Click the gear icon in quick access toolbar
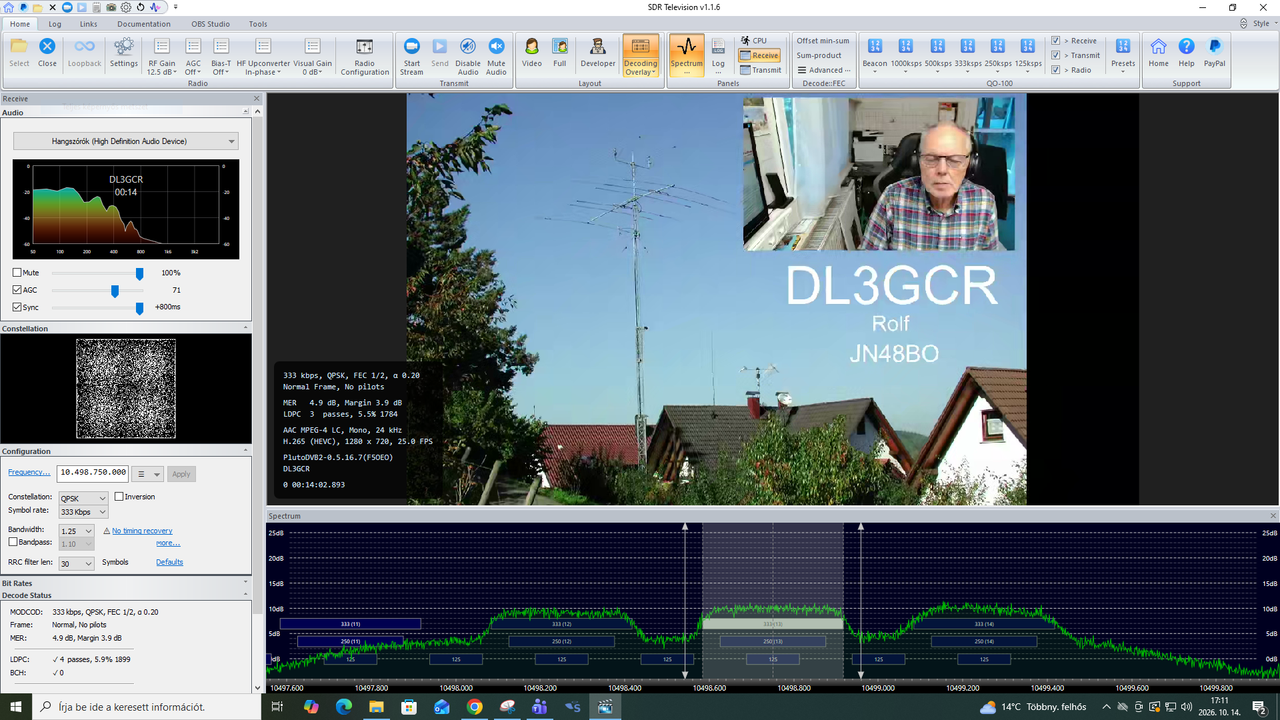1280x720 pixels. pyautogui.click(x=126, y=7)
